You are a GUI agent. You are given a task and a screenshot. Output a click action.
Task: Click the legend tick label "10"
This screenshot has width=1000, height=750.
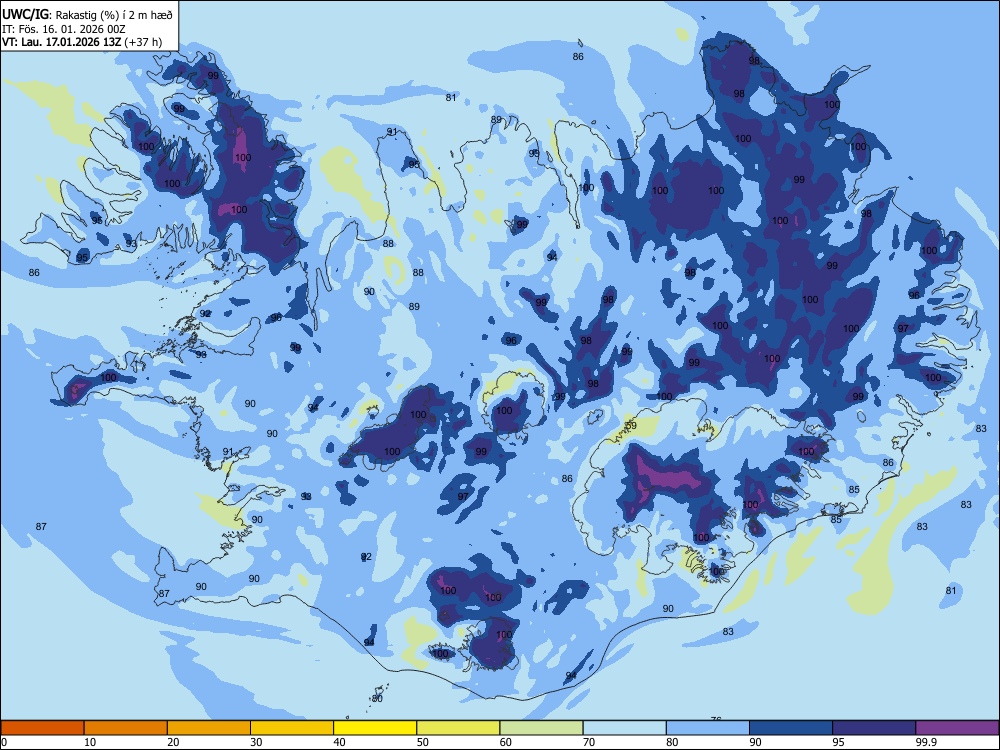(x=90, y=742)
